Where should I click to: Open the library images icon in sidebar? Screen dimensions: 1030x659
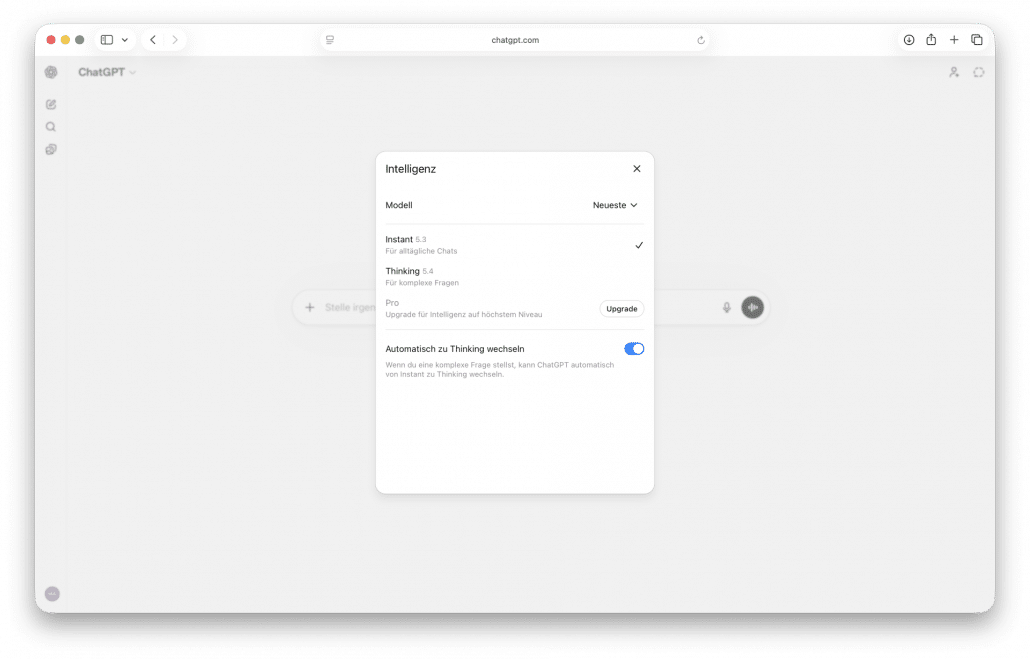[51, 150]
